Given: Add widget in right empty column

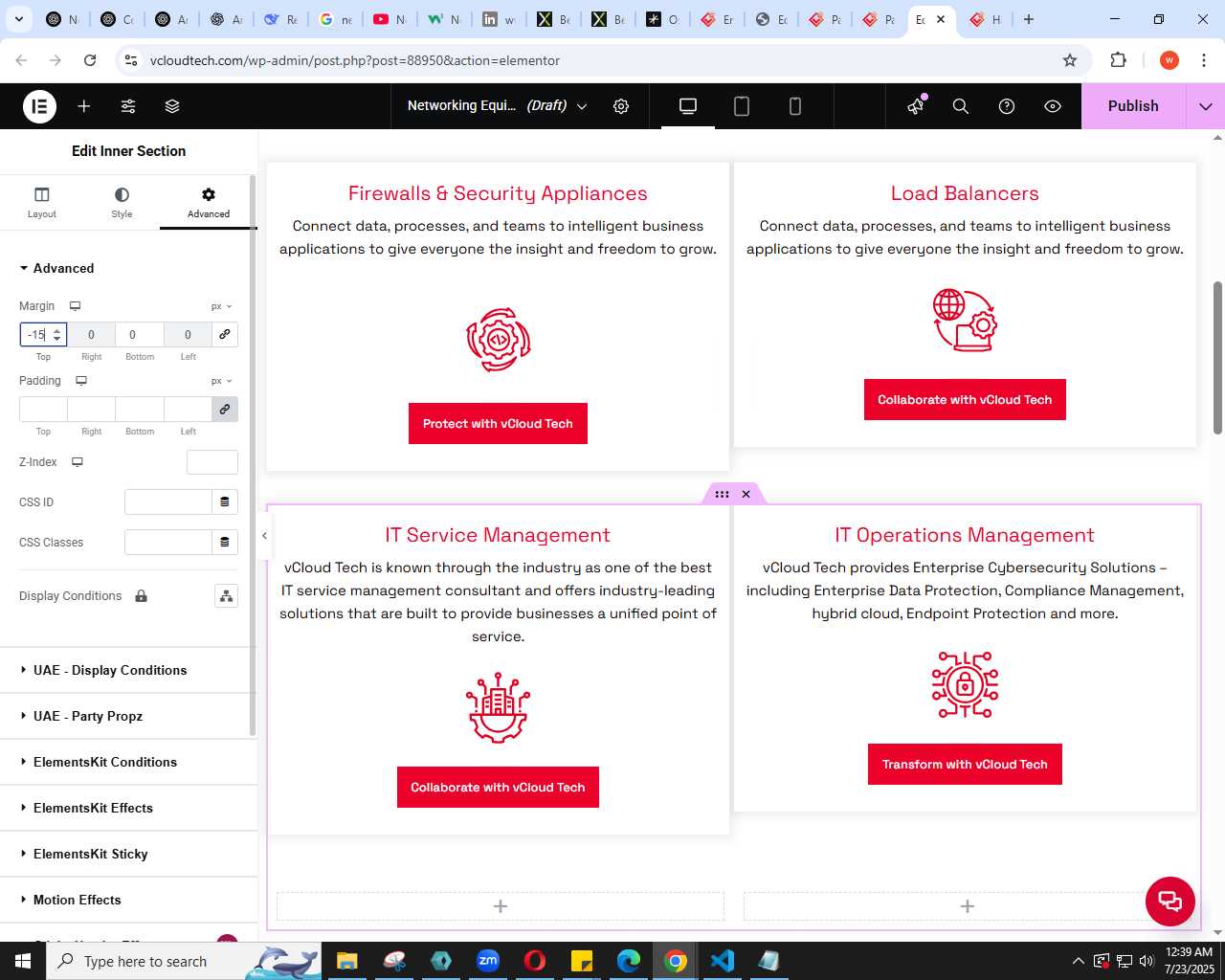Looking at the screenshot, I should (968, 906).
